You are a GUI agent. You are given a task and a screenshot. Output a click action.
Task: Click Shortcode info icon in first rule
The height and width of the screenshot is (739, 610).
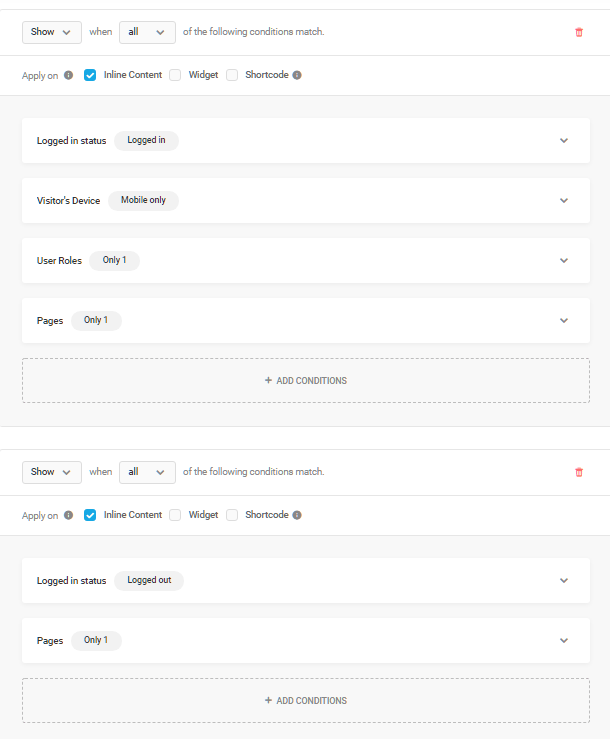[297, 75]
